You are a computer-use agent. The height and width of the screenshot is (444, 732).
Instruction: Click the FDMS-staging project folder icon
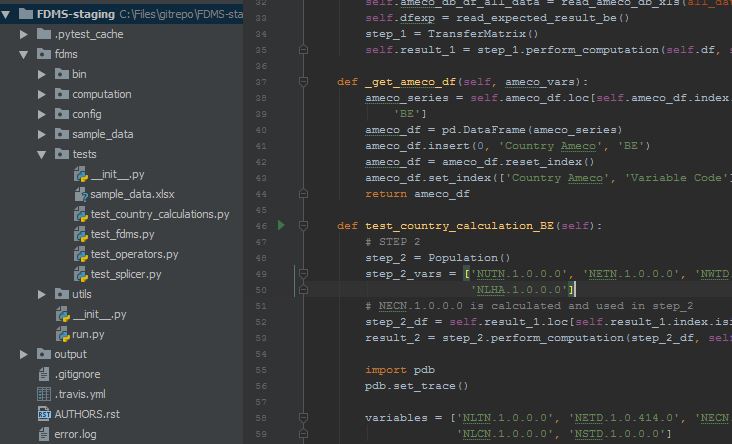pos(26,14)
